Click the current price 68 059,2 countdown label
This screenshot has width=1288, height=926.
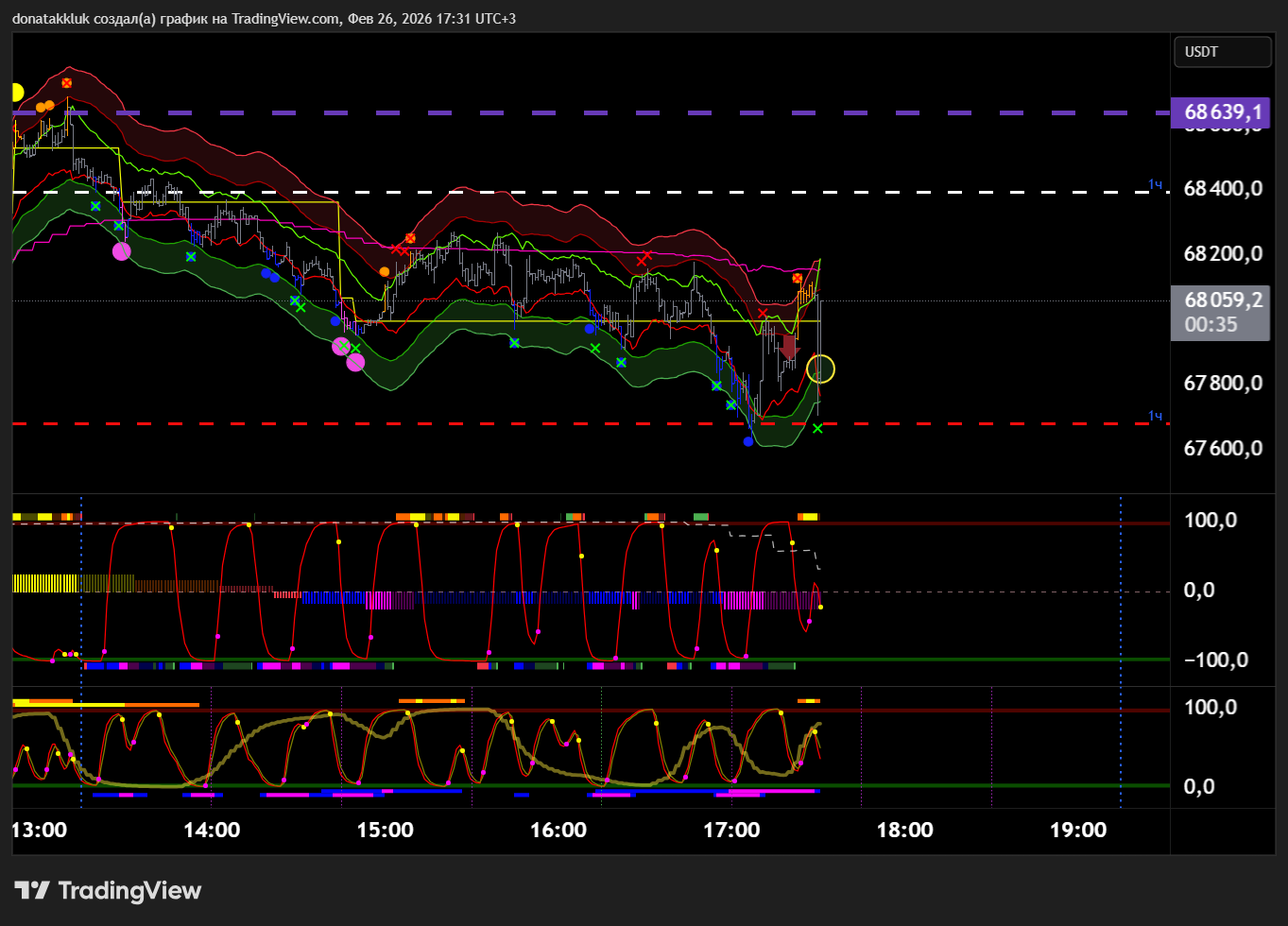1221,312
